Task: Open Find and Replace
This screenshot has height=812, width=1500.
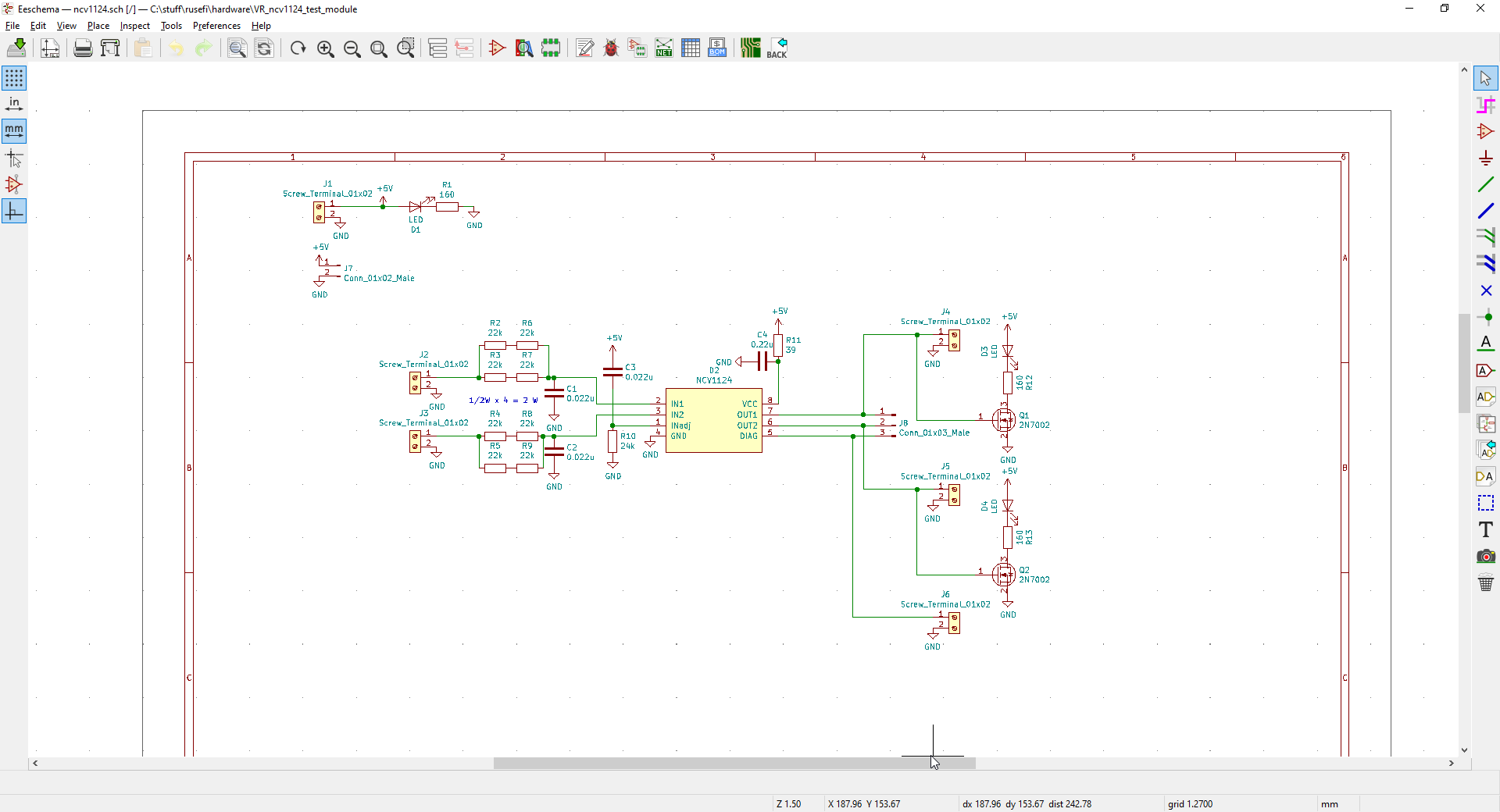Action: pyautogui.click(x=264, y=48)
